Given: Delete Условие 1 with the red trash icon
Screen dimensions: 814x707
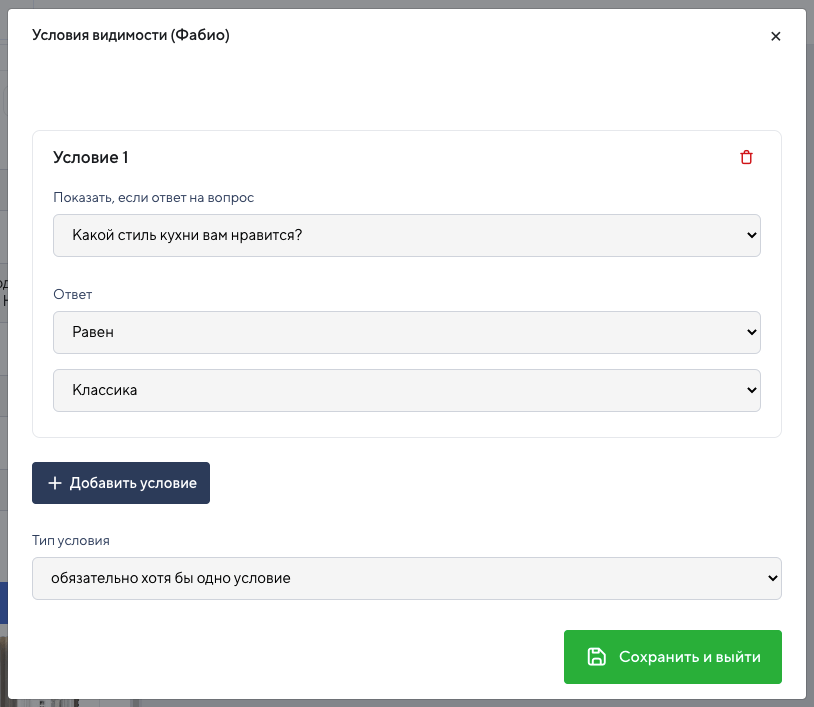Looking at the screenshot, I should click(746, 157).
